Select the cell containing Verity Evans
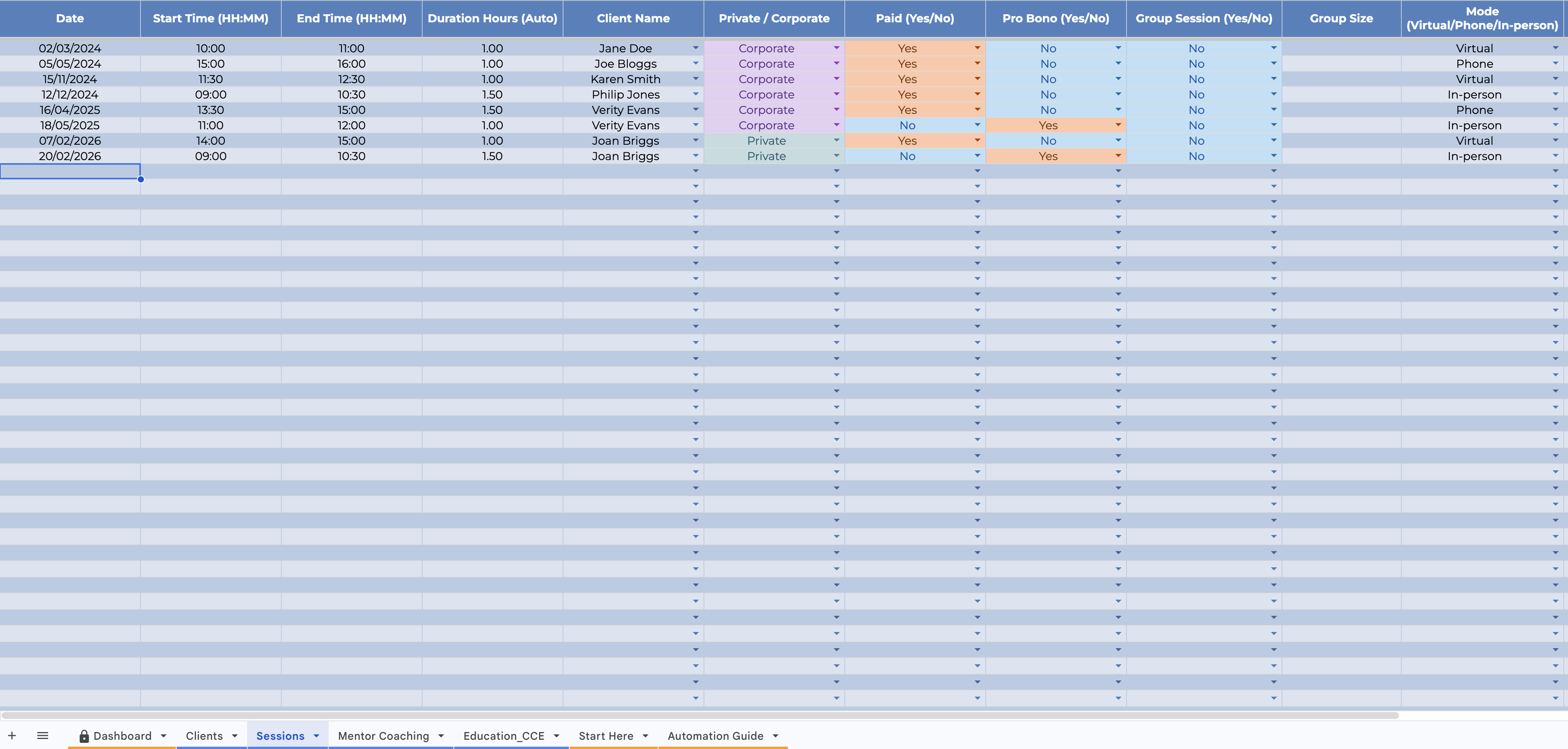 tap(626, 110)
